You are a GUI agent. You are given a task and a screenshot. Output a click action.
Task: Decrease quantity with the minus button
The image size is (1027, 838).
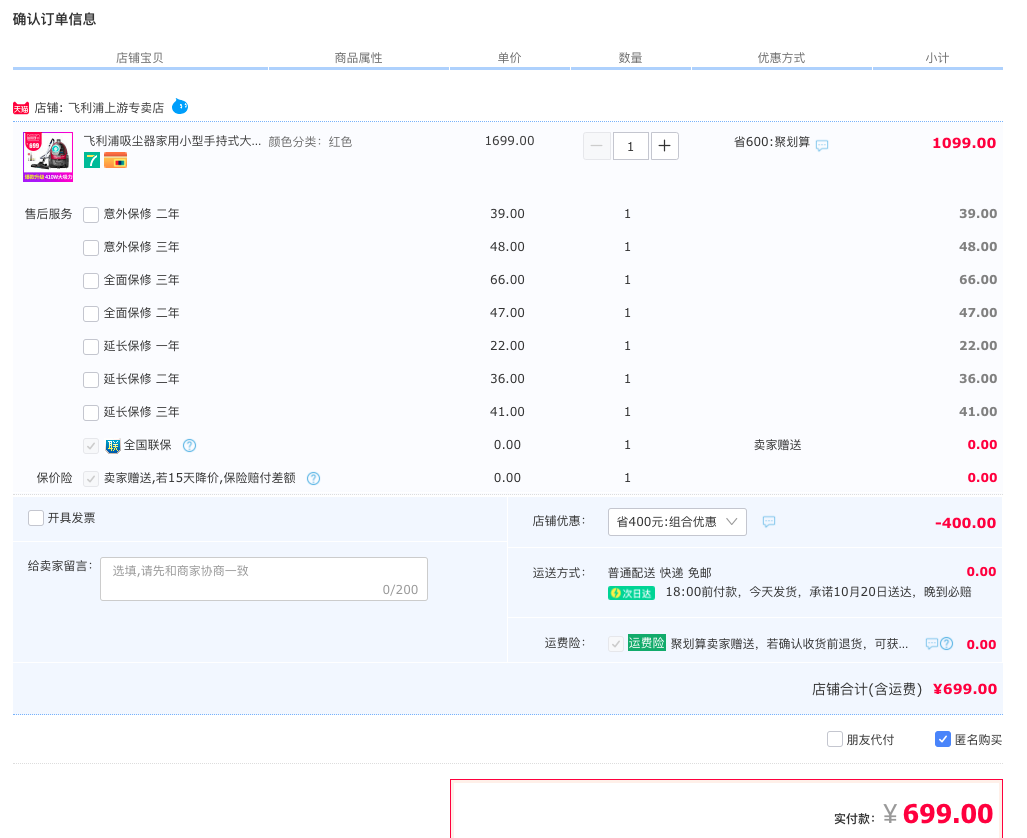(x=597, y=145)
